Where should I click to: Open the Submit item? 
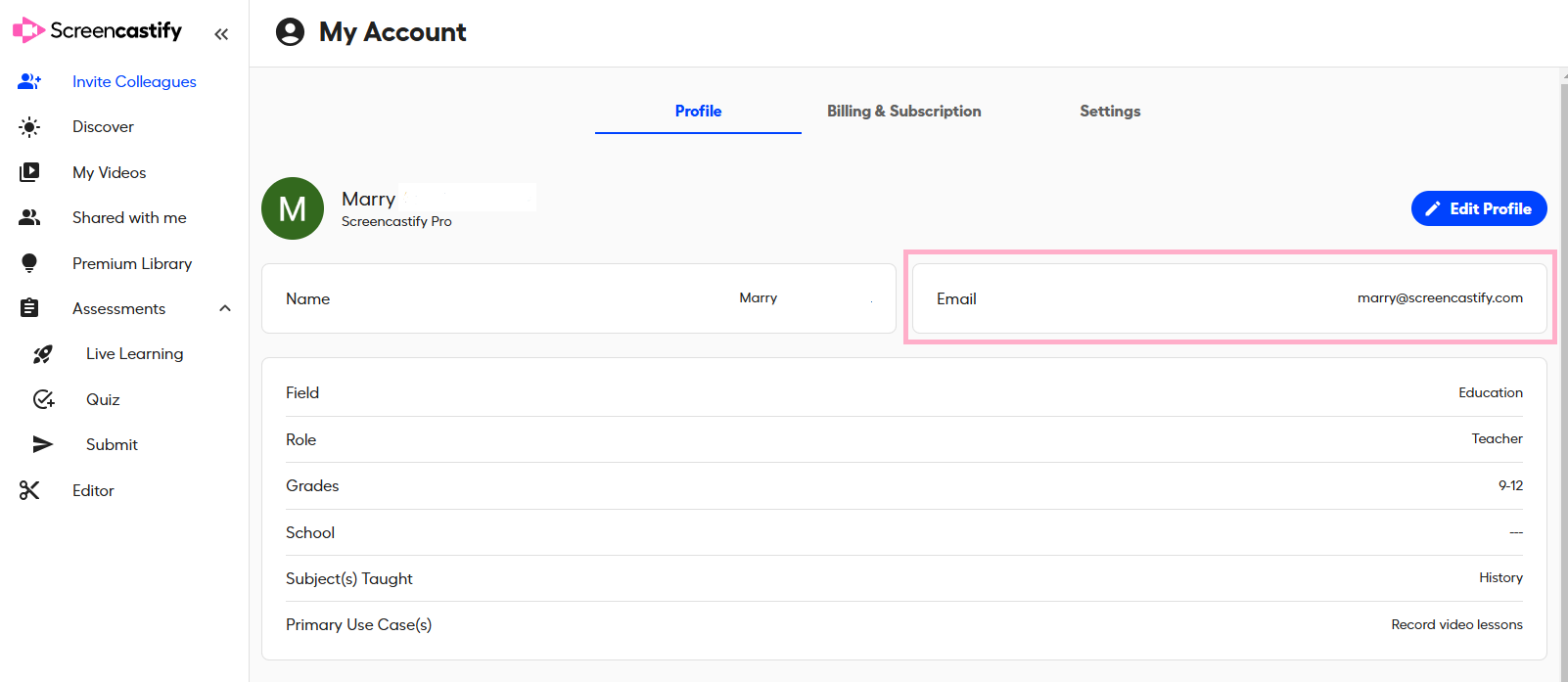click(112, 444)
